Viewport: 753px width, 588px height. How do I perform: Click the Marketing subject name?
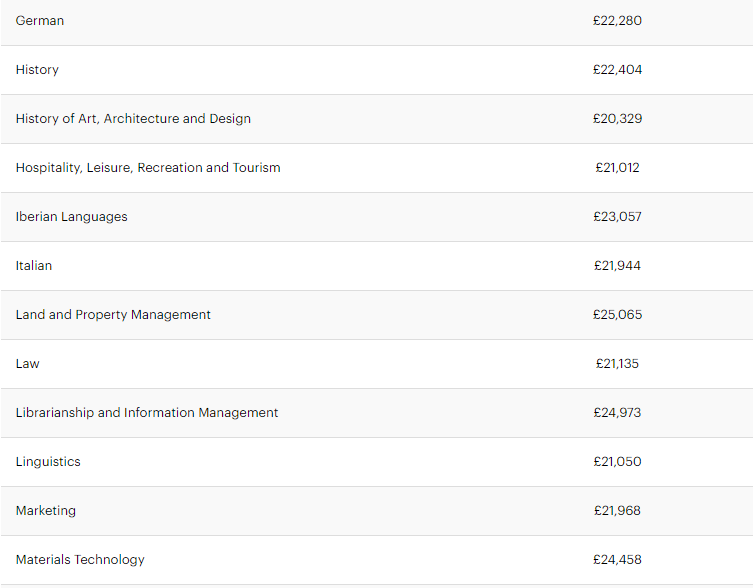tap(46, 511)
